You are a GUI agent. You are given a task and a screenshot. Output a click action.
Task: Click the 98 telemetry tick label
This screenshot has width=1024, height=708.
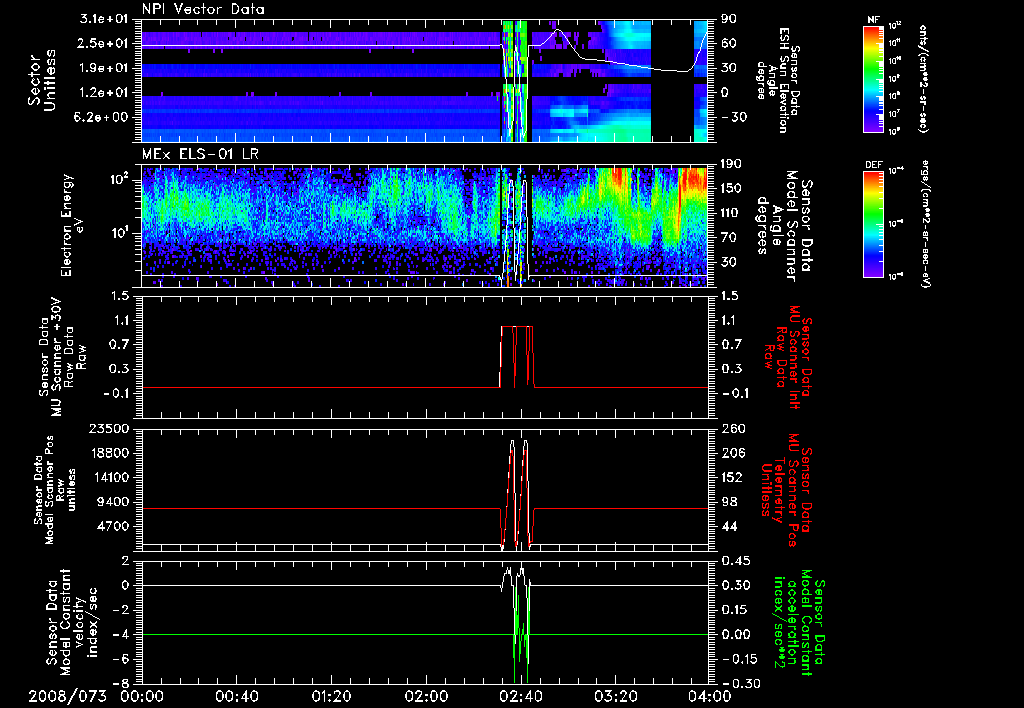point(728,502)
